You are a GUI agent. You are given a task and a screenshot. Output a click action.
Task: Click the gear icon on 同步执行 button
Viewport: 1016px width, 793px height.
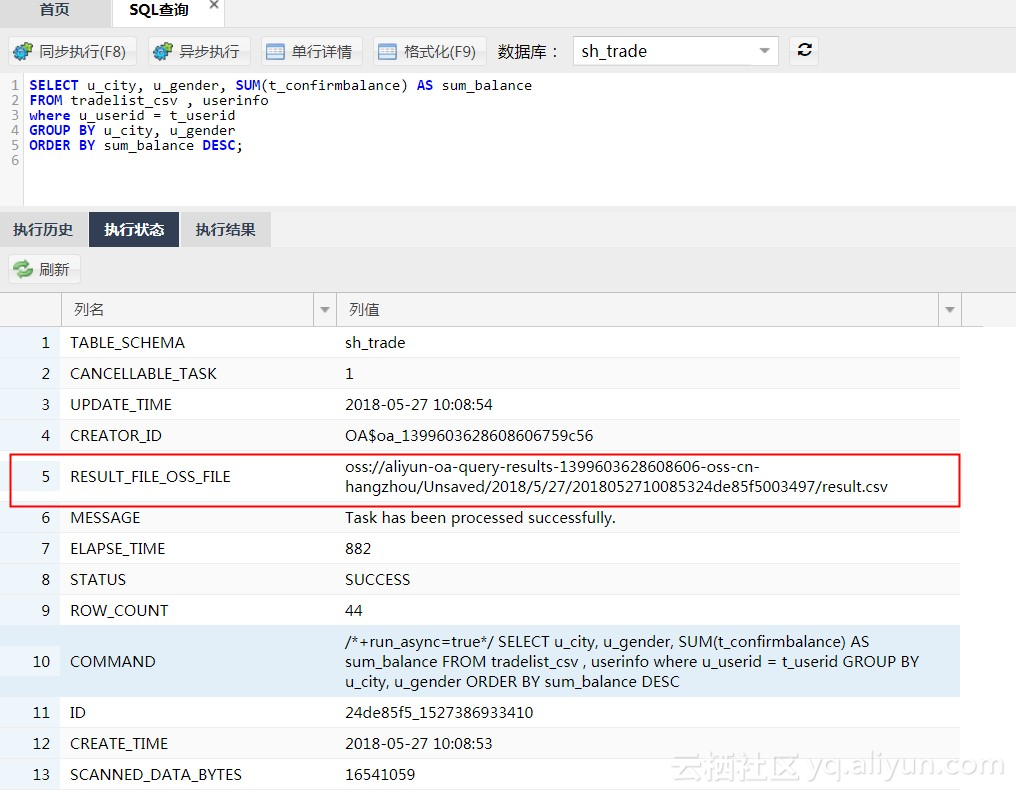(x=23, y=51)
